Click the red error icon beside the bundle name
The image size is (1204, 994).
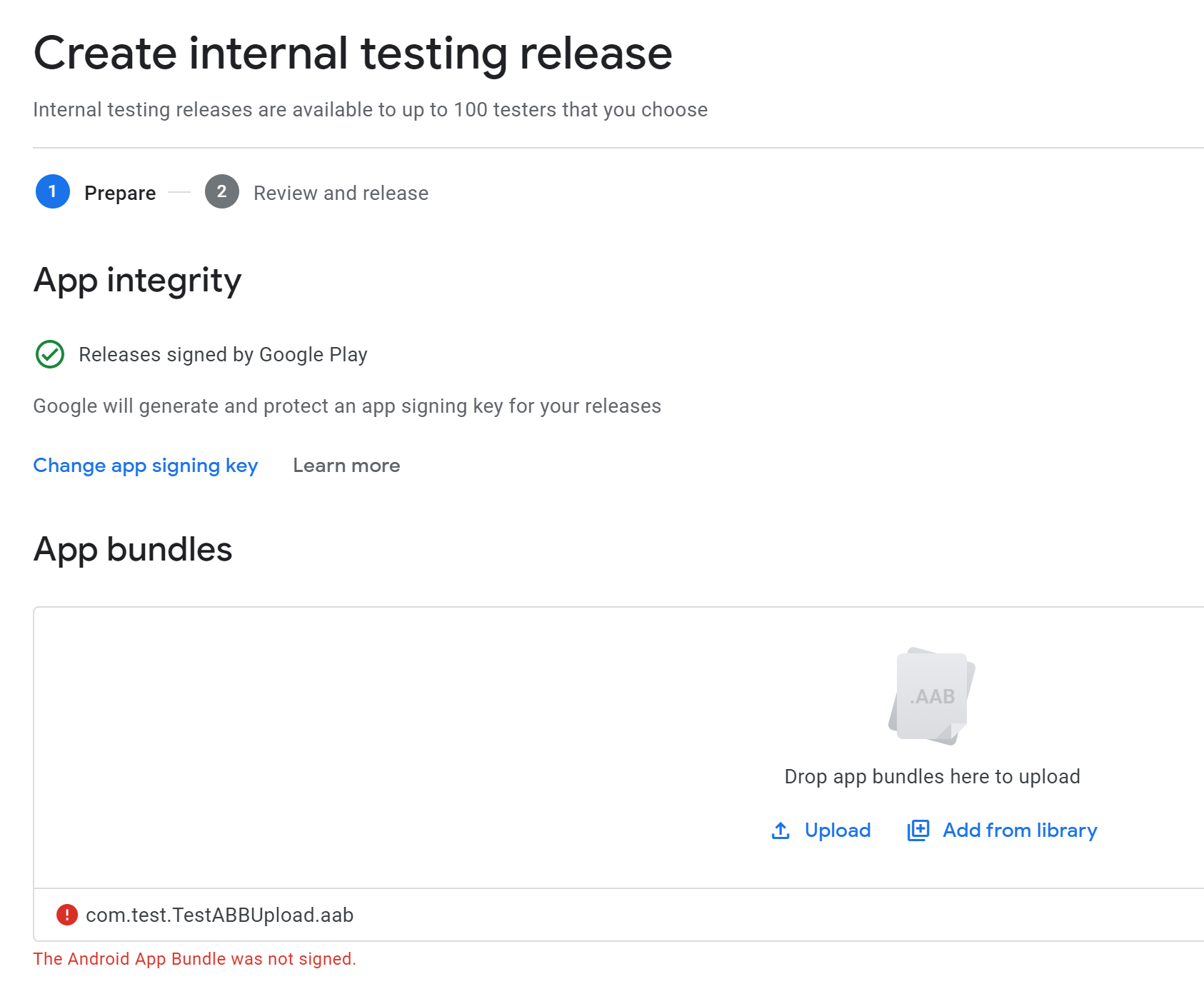[x=65, y=915]
